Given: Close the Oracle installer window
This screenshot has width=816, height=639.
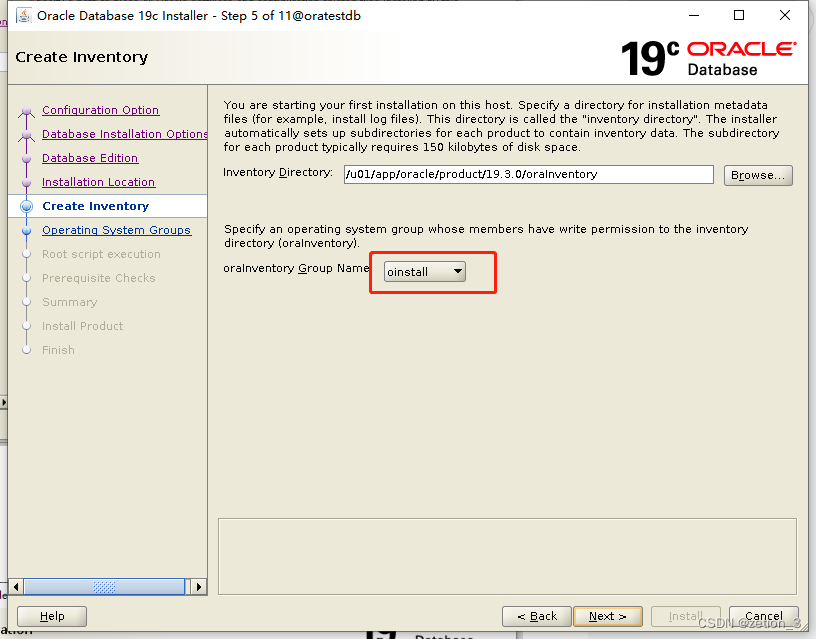Looking at the screenshot, I should (785, 16).
